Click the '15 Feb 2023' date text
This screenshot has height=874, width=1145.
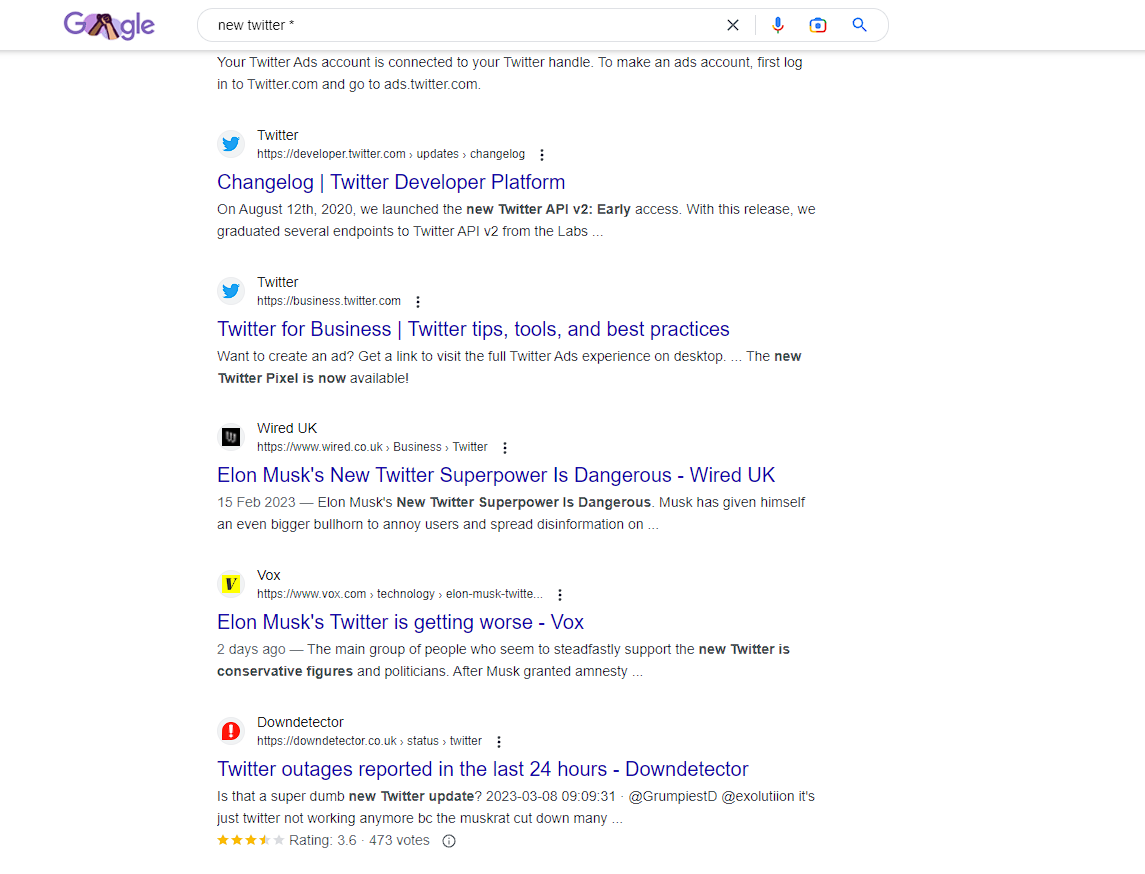point(256,502)
